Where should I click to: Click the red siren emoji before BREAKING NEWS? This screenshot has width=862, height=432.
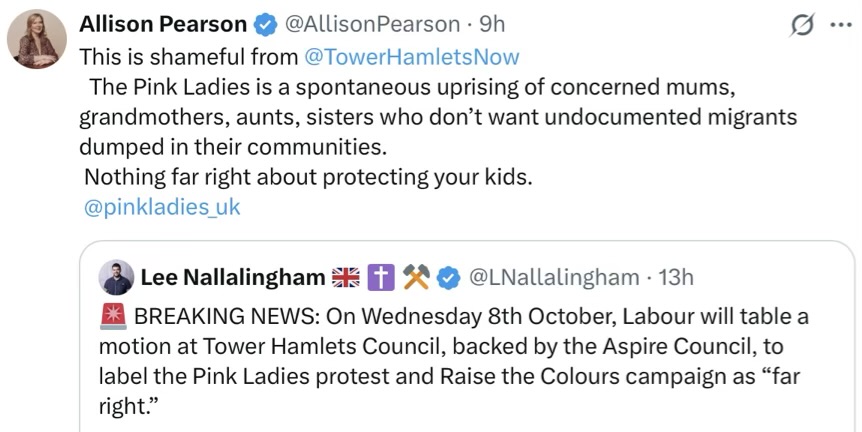[x=112, y=317]
